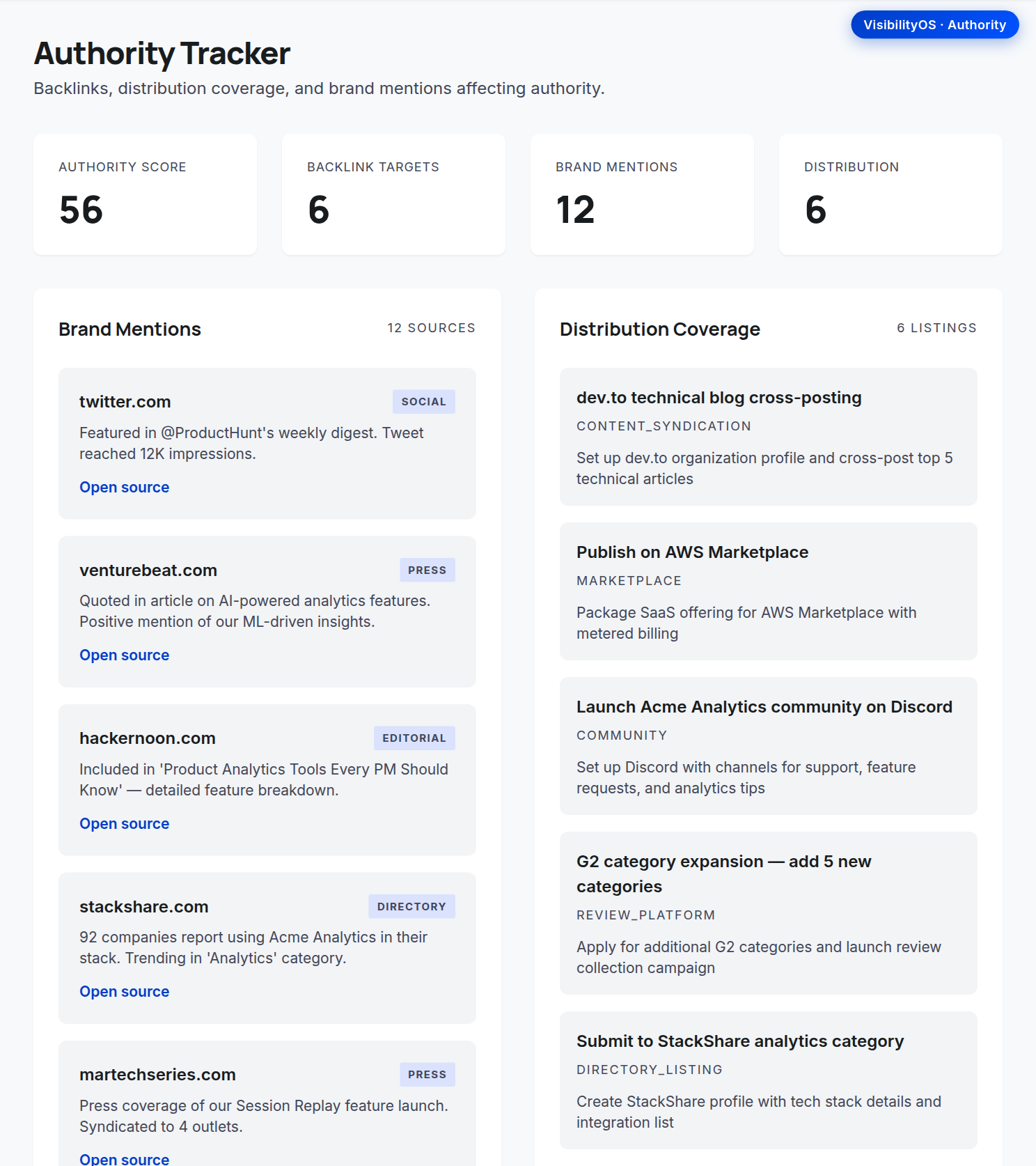Click the AI-powered analytics article description
1036x1166 pixels.
pyautogui.click(x=255, y=612)
